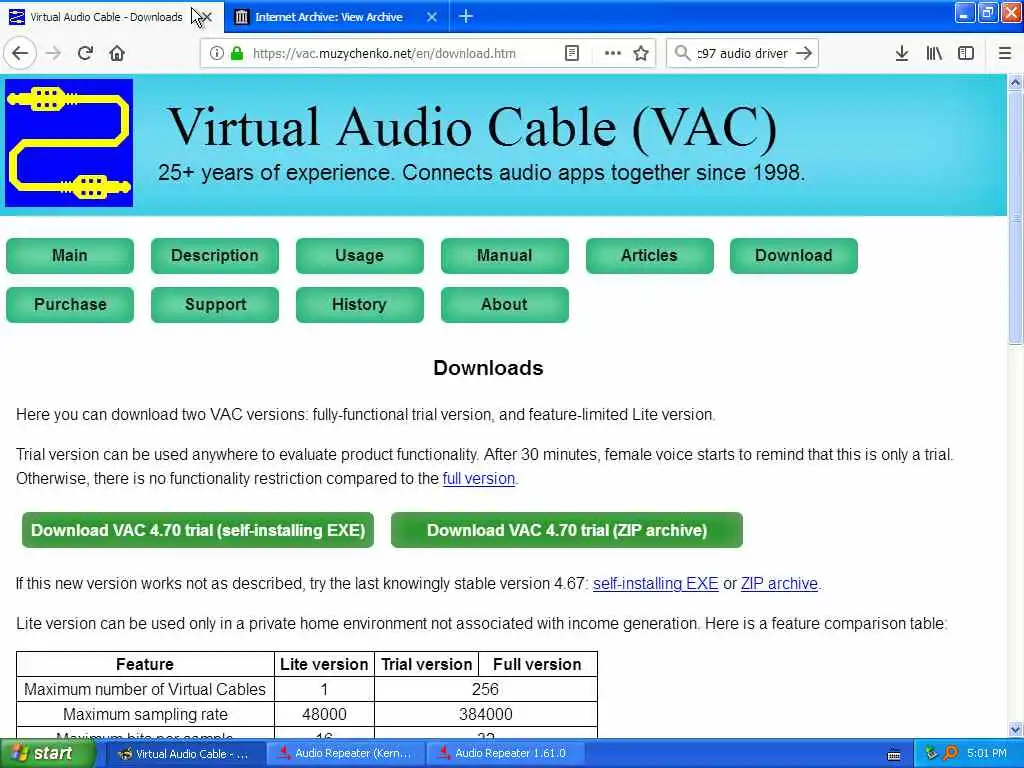1024x768 pixels.
Task: Toggle reader view in address bar
Action: point(571,54)
